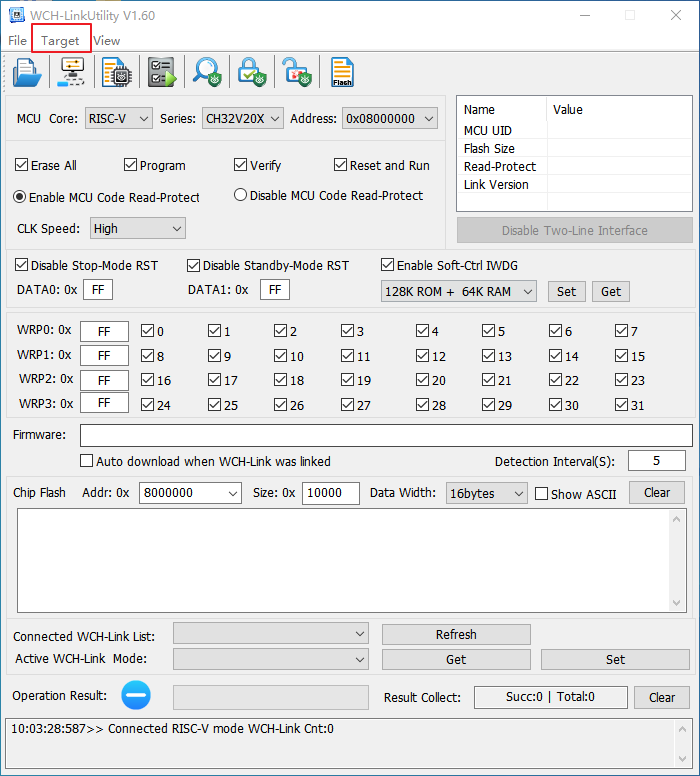Screen dimensions: 700x776
Task: Click the Refresh button for WCH-Link list
Action: pyautogui.click(x=456, y=635)
